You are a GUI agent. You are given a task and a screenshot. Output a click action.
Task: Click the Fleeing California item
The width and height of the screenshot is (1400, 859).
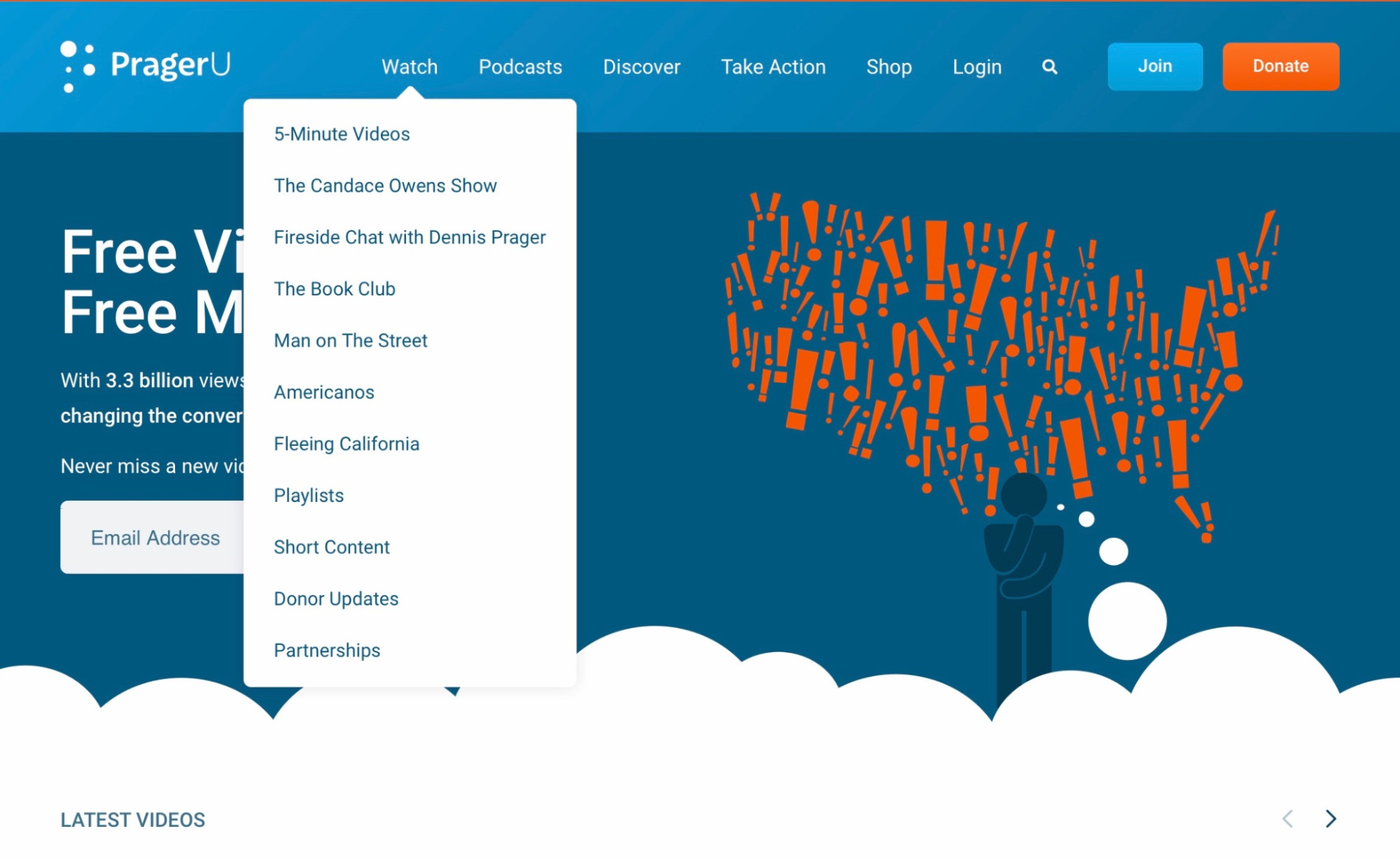[x=346, y=444]
